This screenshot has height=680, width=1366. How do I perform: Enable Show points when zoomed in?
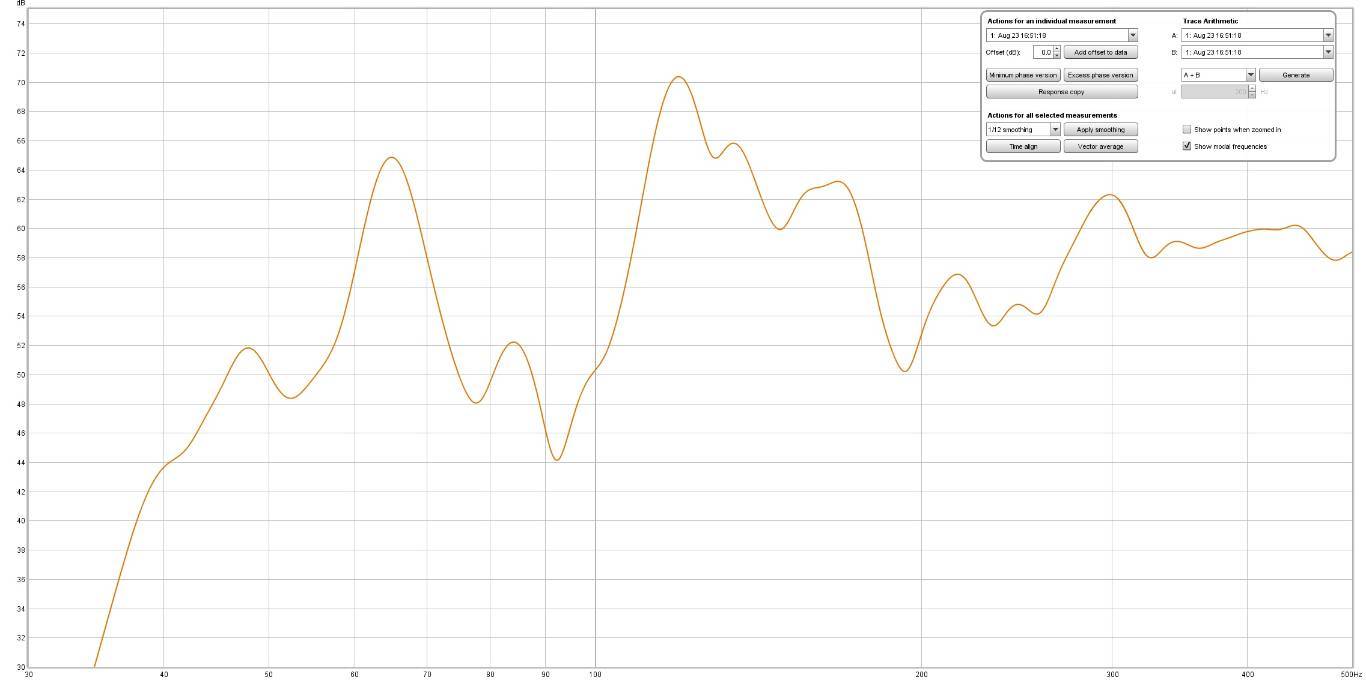(1187, 130)
